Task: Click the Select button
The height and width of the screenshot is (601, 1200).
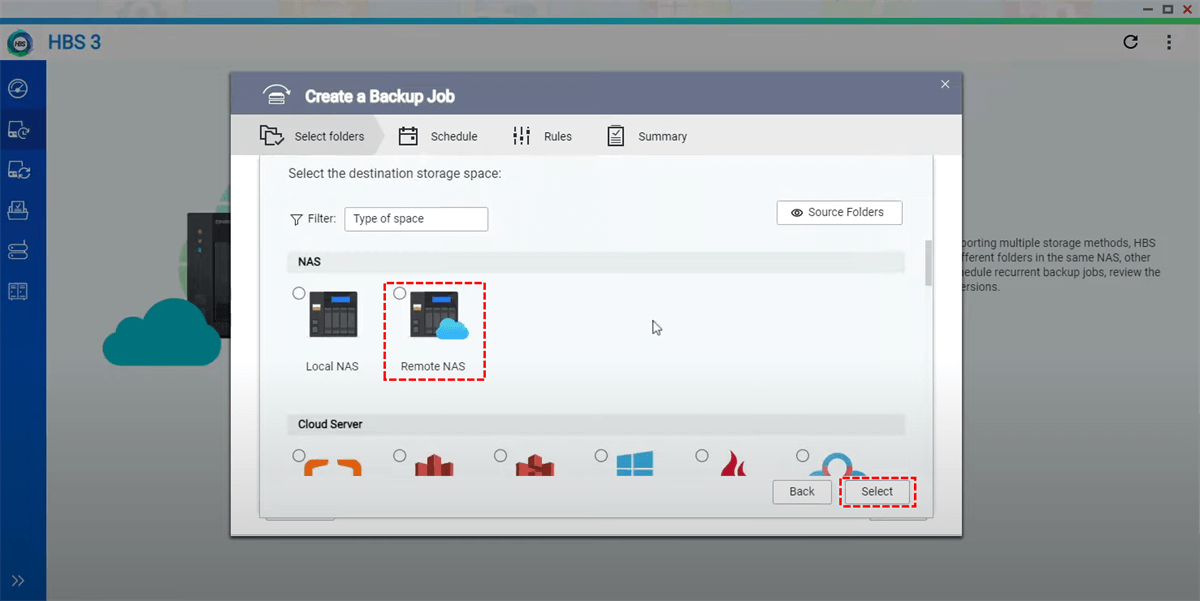Action: pos(877,492)
